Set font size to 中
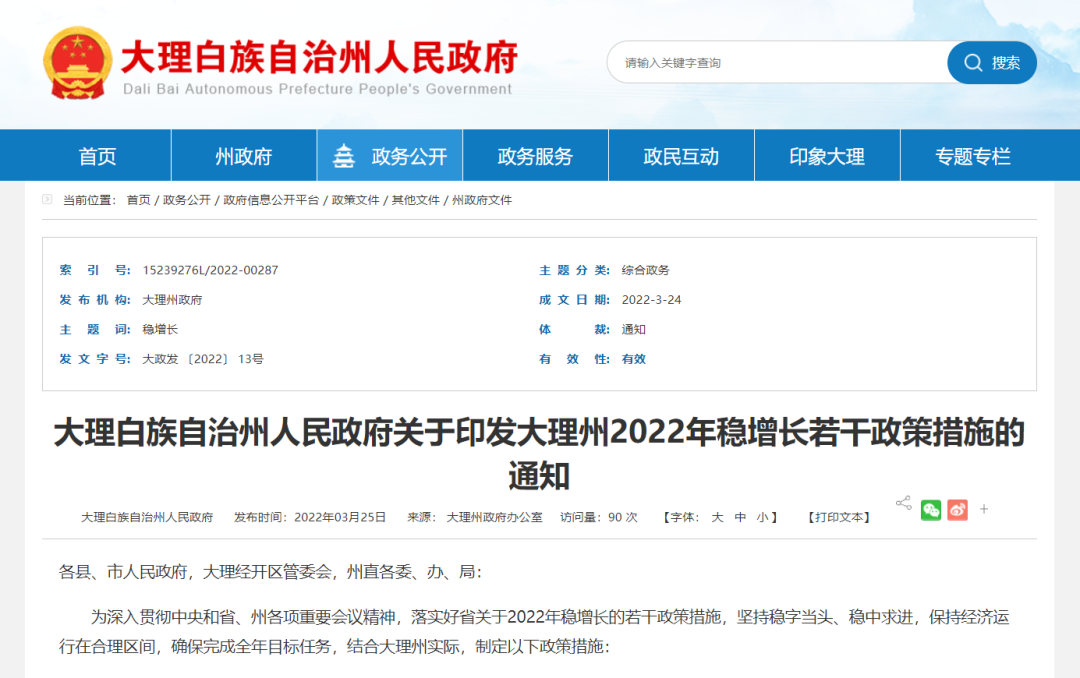1080x678 pixels. click(740, 517)
